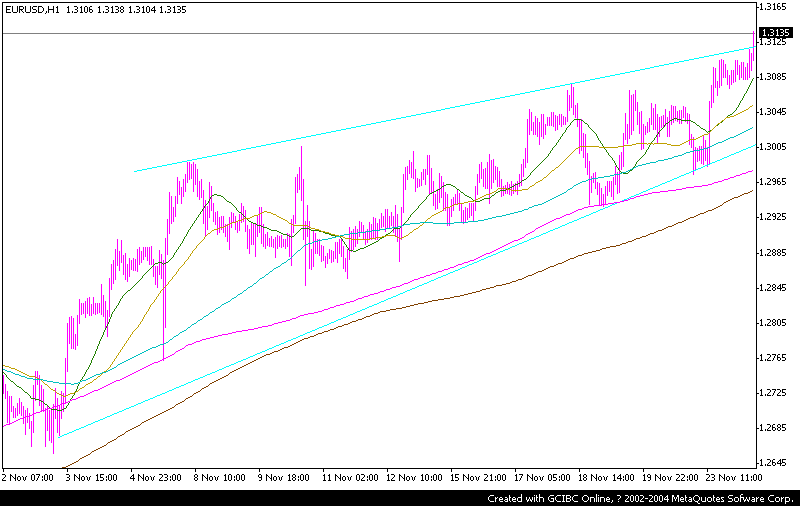The image size is (800, 506).
Task: Select the EURUSD,H1 chart title text
Action: 32,10
